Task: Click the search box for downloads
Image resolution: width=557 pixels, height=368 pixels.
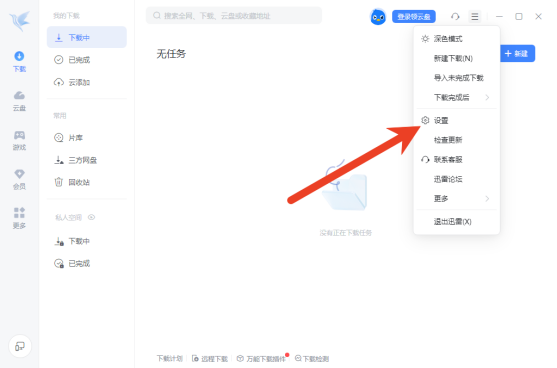Action: pos(234,16)
